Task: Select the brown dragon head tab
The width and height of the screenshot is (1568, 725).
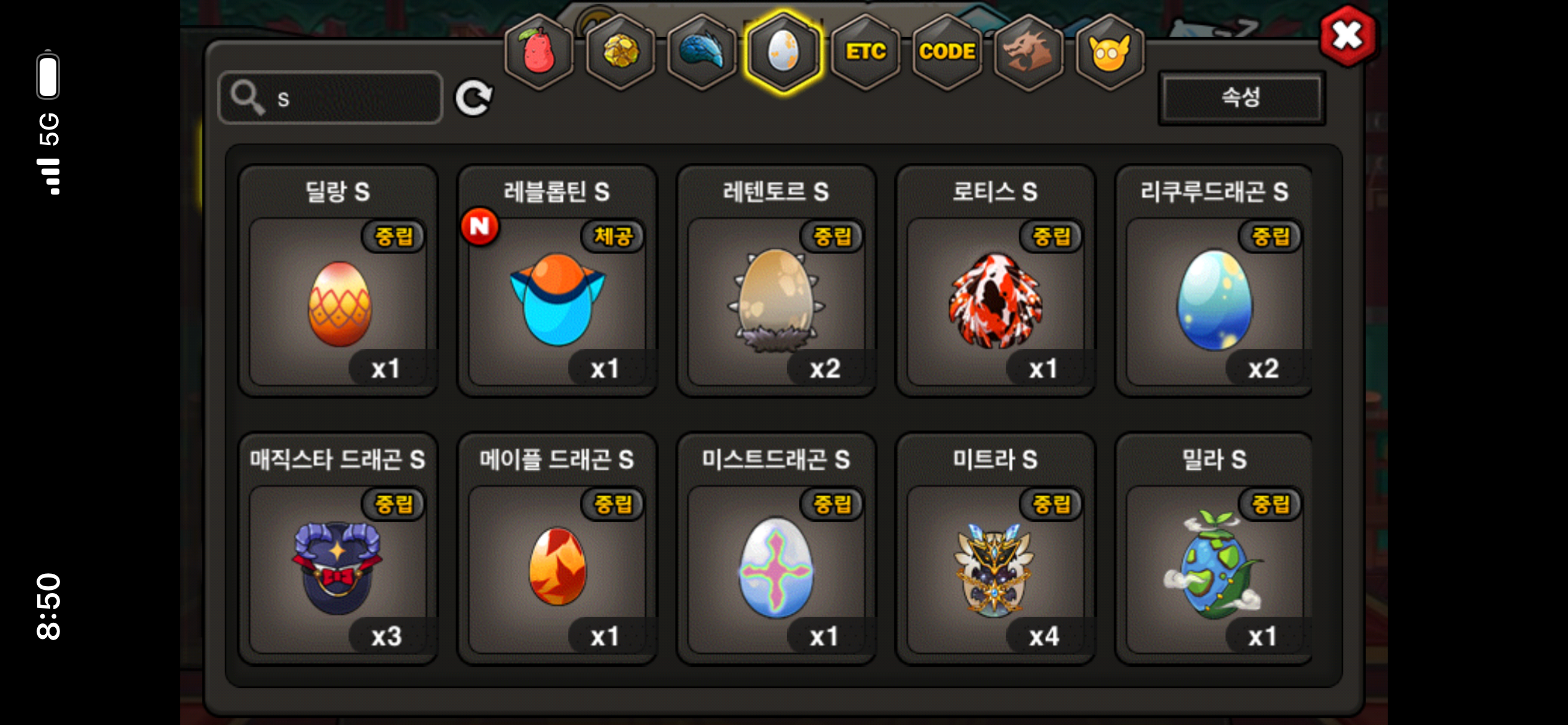Action: point(1028,53)
